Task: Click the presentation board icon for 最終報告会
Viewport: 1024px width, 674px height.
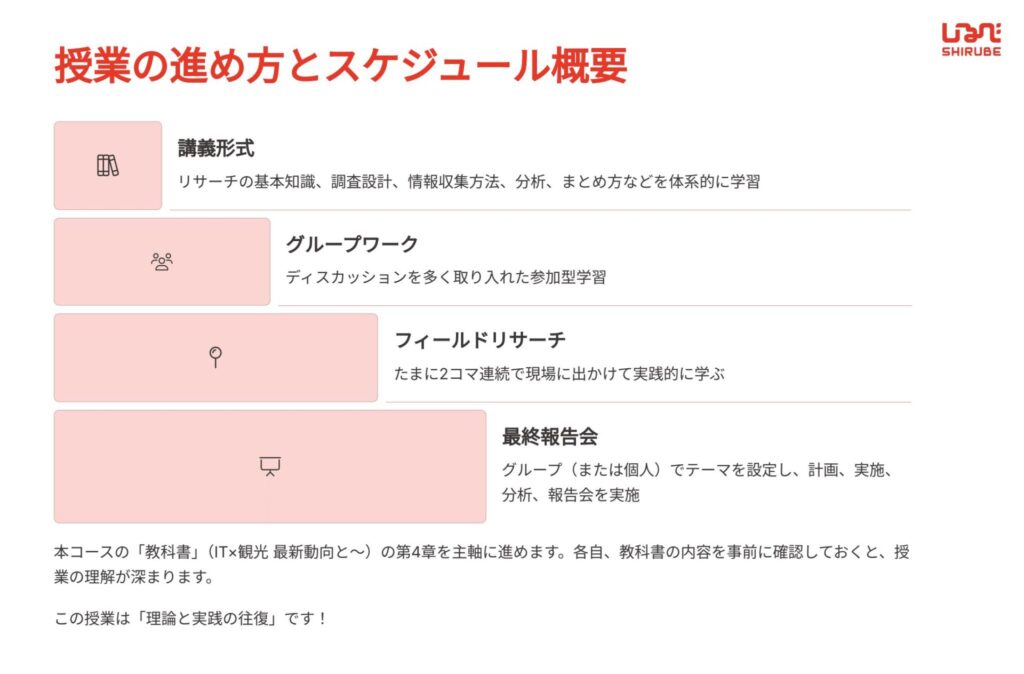Action: (x=270, y=466)
